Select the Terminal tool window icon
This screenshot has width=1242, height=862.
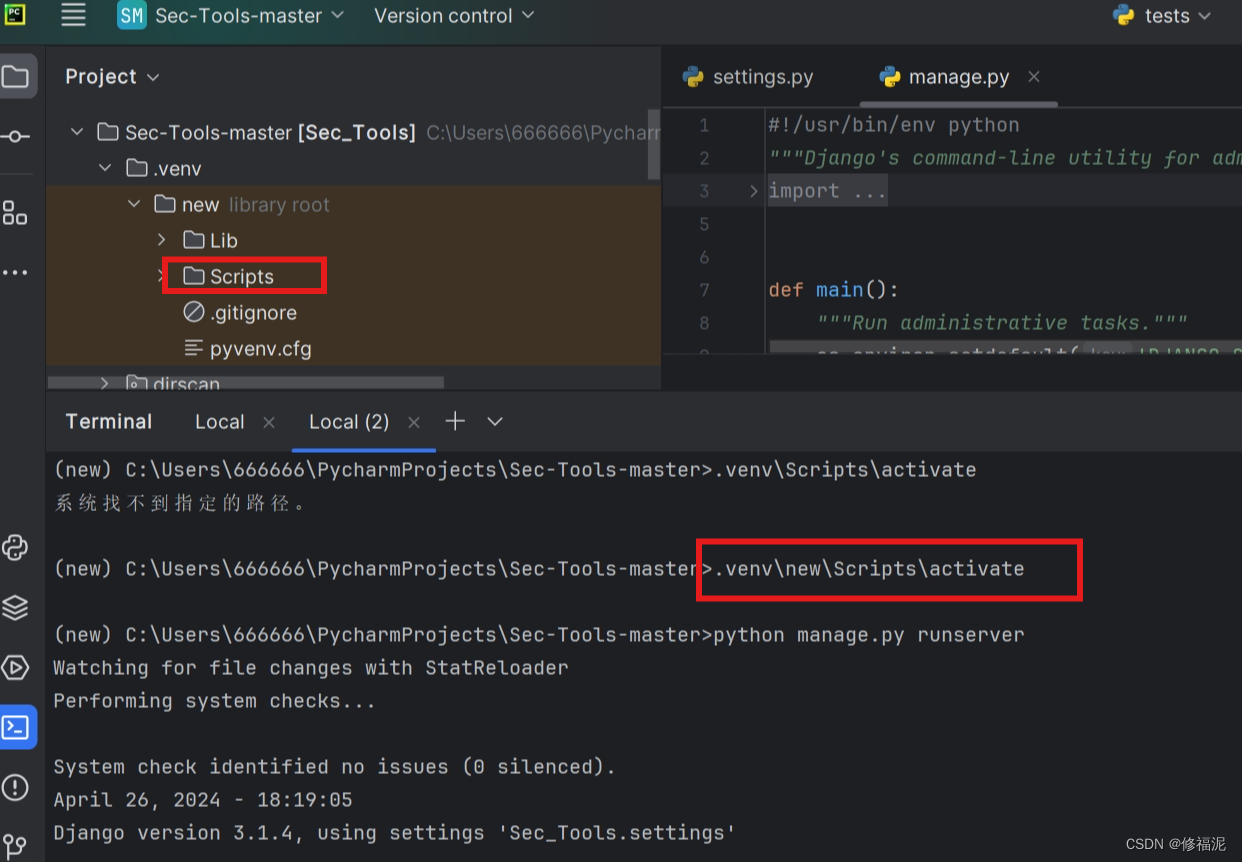[x=17, y=727]
